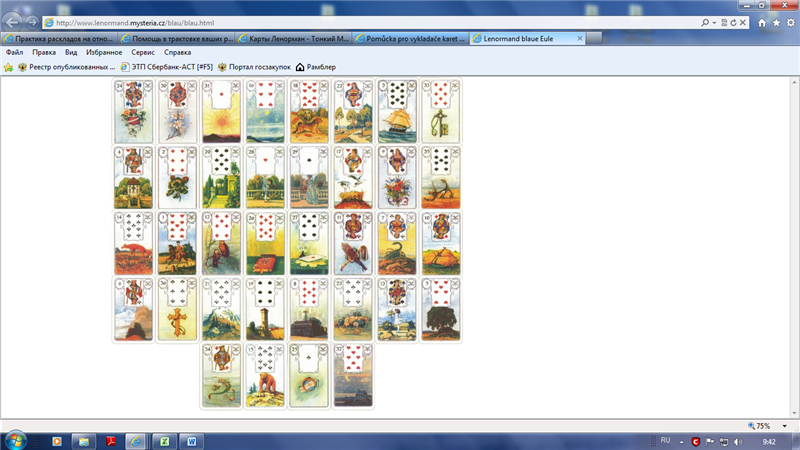Open the Сервис menu
Screen dimensions: 800x450
(x=143, y=53)
